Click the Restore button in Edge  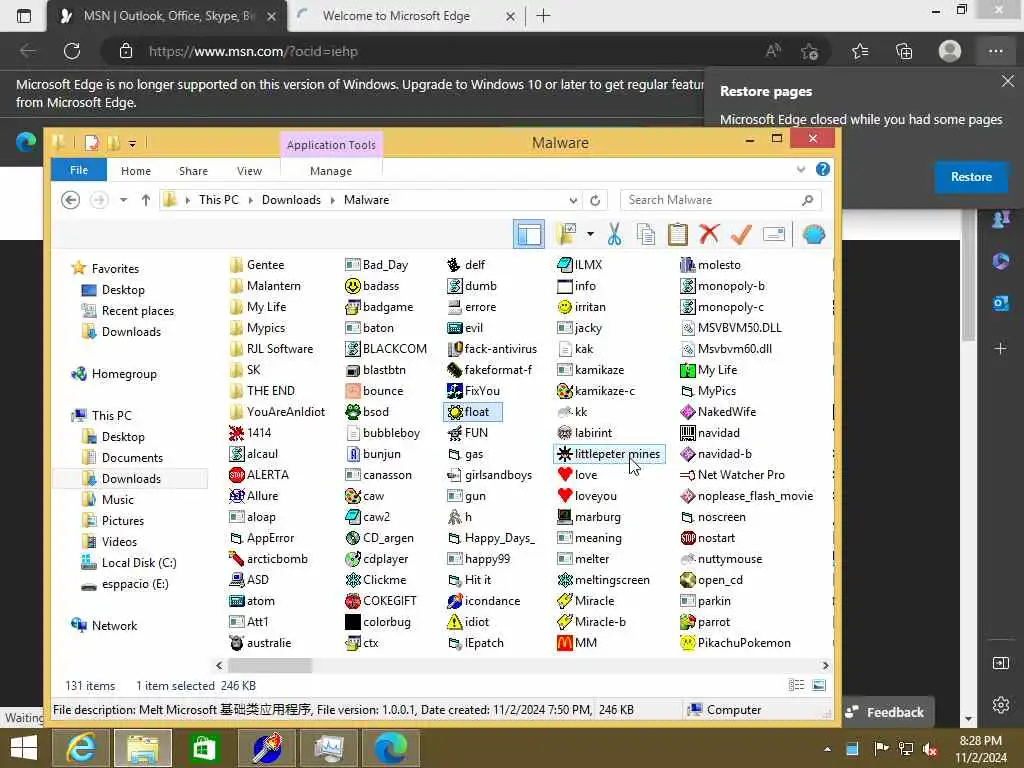coord(971,177)
